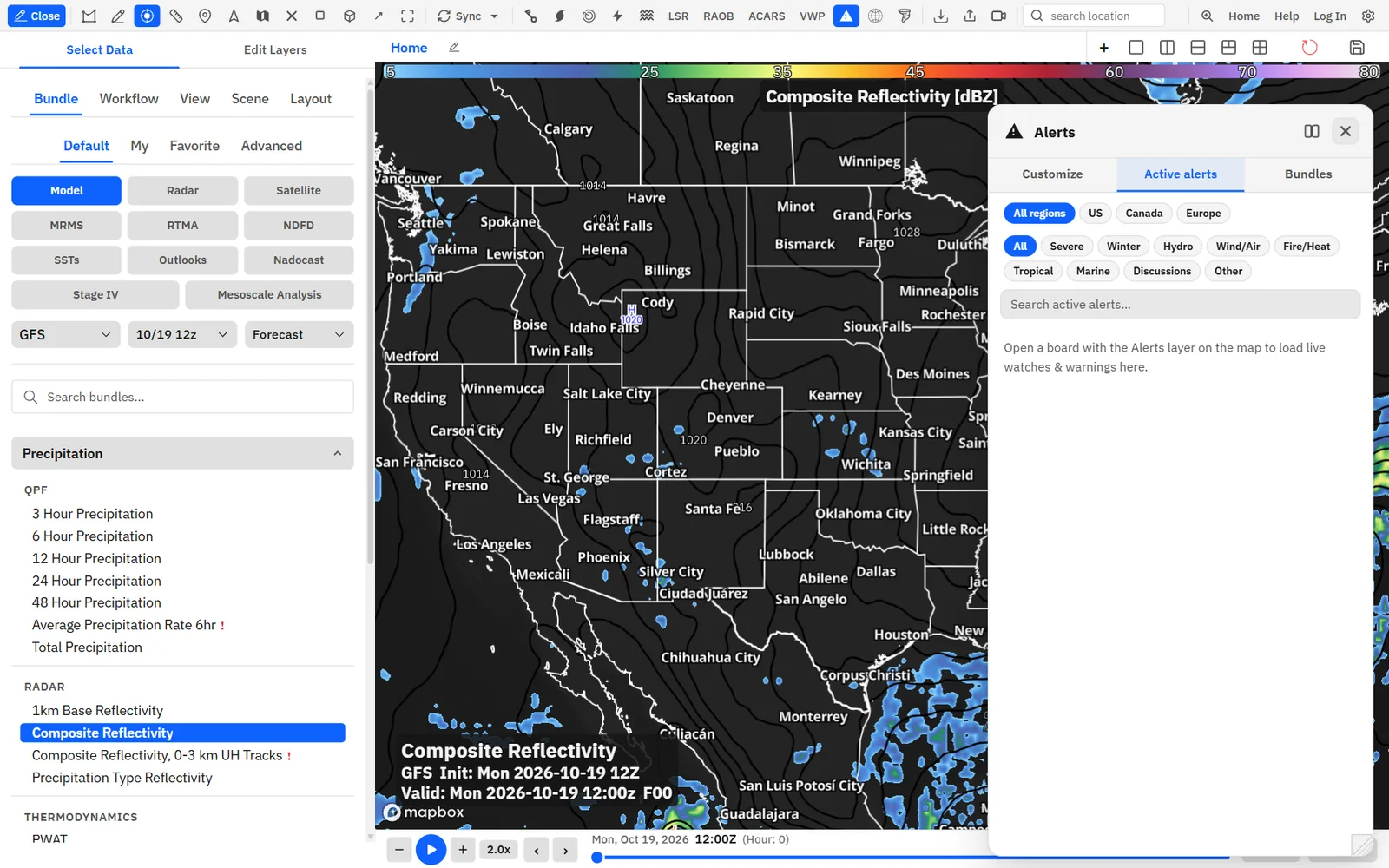Click Log In
Screen dimensions: 1389x868
pos(1329,16)
